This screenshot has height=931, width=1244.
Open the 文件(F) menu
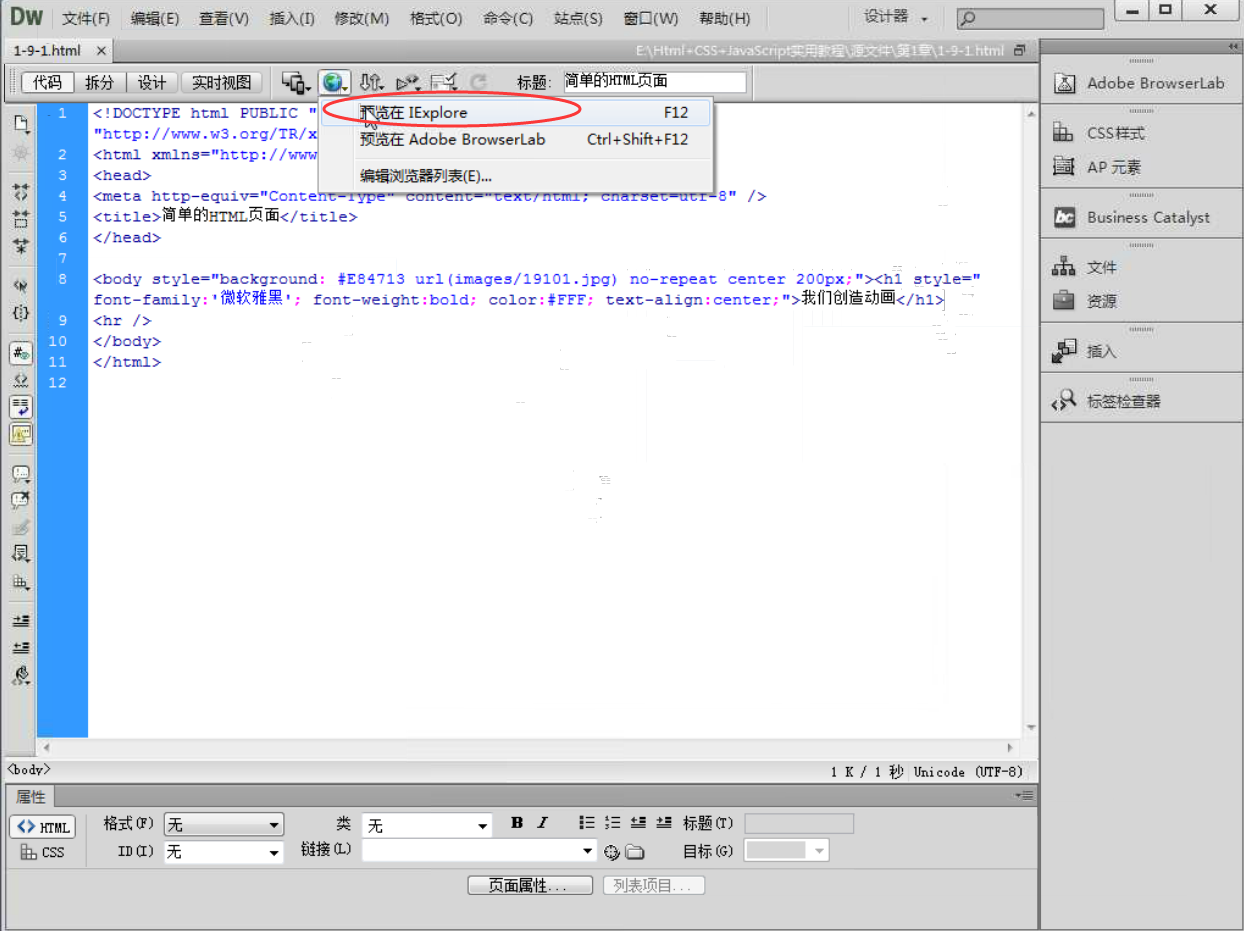coord(86,18)
